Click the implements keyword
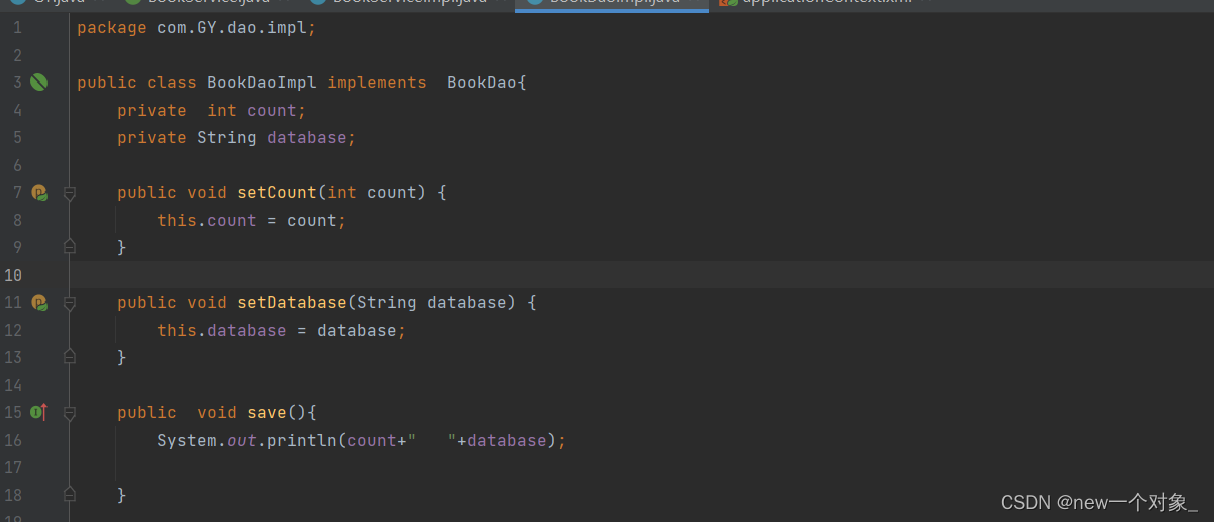The height and width of the screenshot is (522, 1214). coord(377,82)
